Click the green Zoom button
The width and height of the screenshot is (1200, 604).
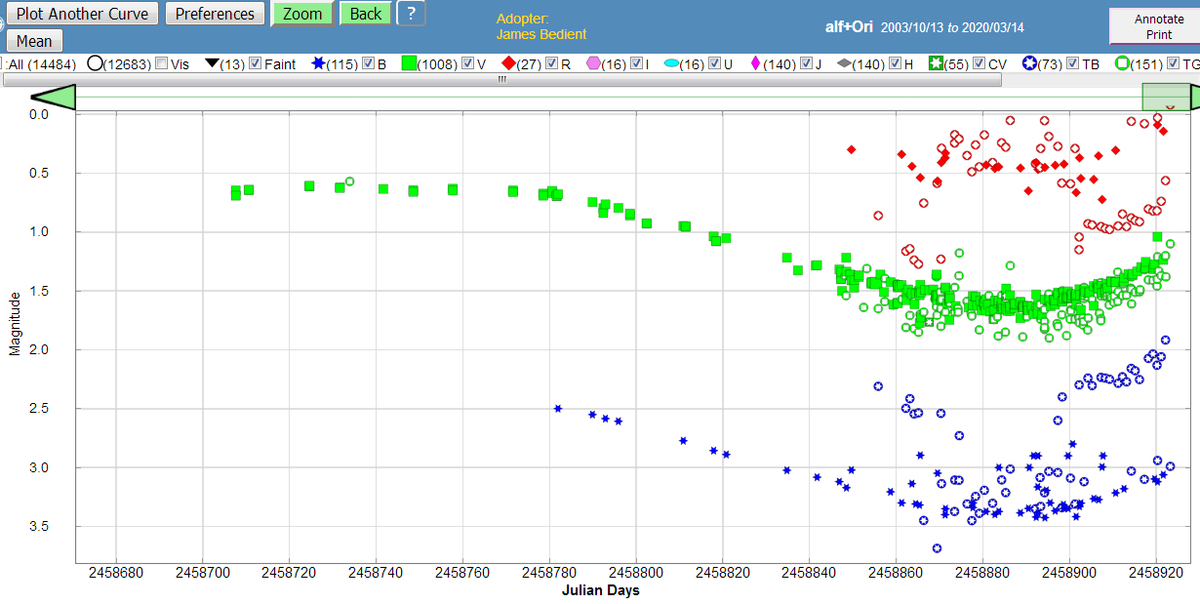click(303, 14)
